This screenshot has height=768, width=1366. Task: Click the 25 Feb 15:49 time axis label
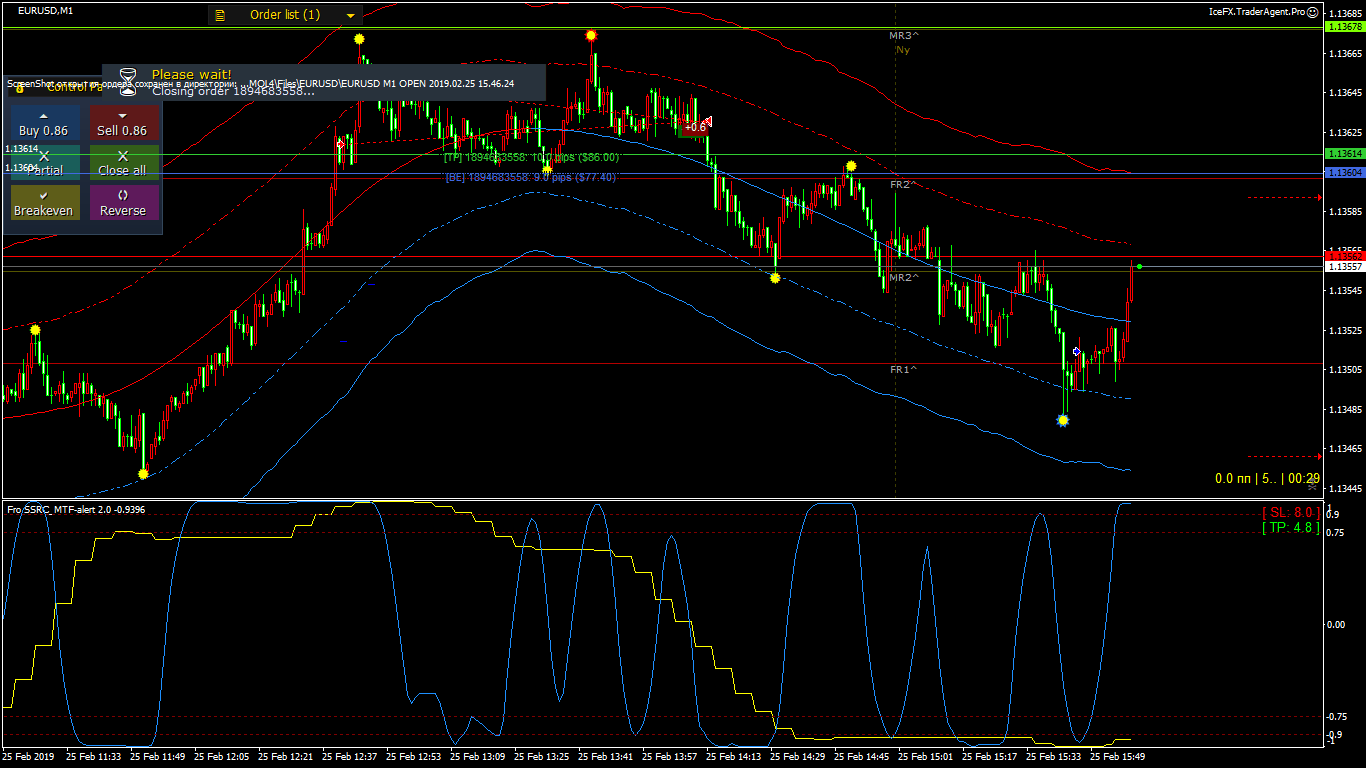click(1117, 757)
